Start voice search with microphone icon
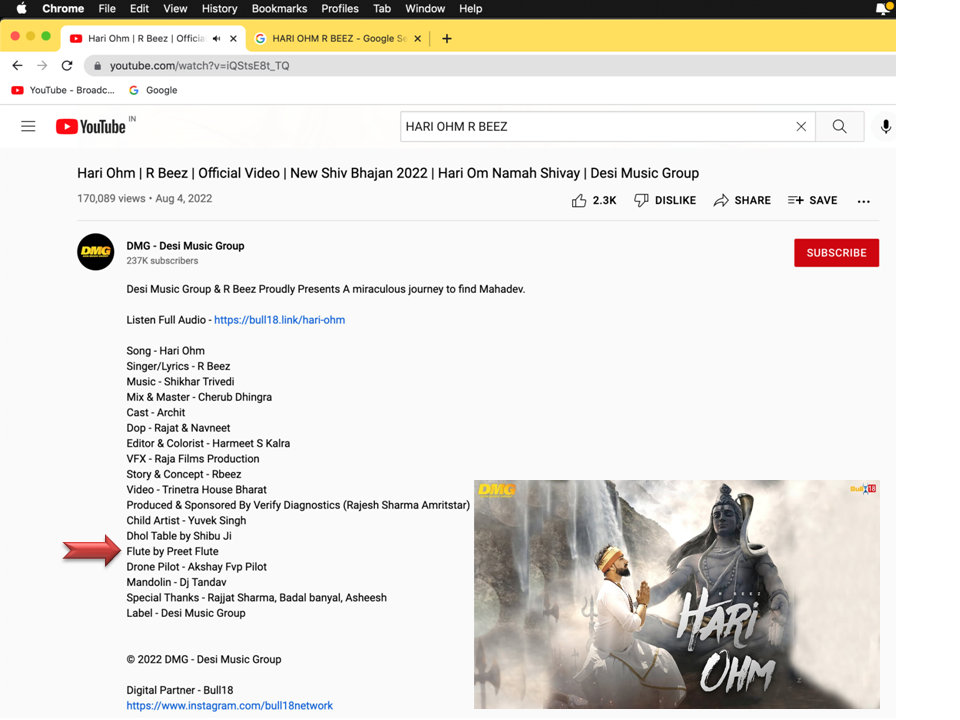The height and width of the screenshot is (720, 960). click(x=885, y=127)
